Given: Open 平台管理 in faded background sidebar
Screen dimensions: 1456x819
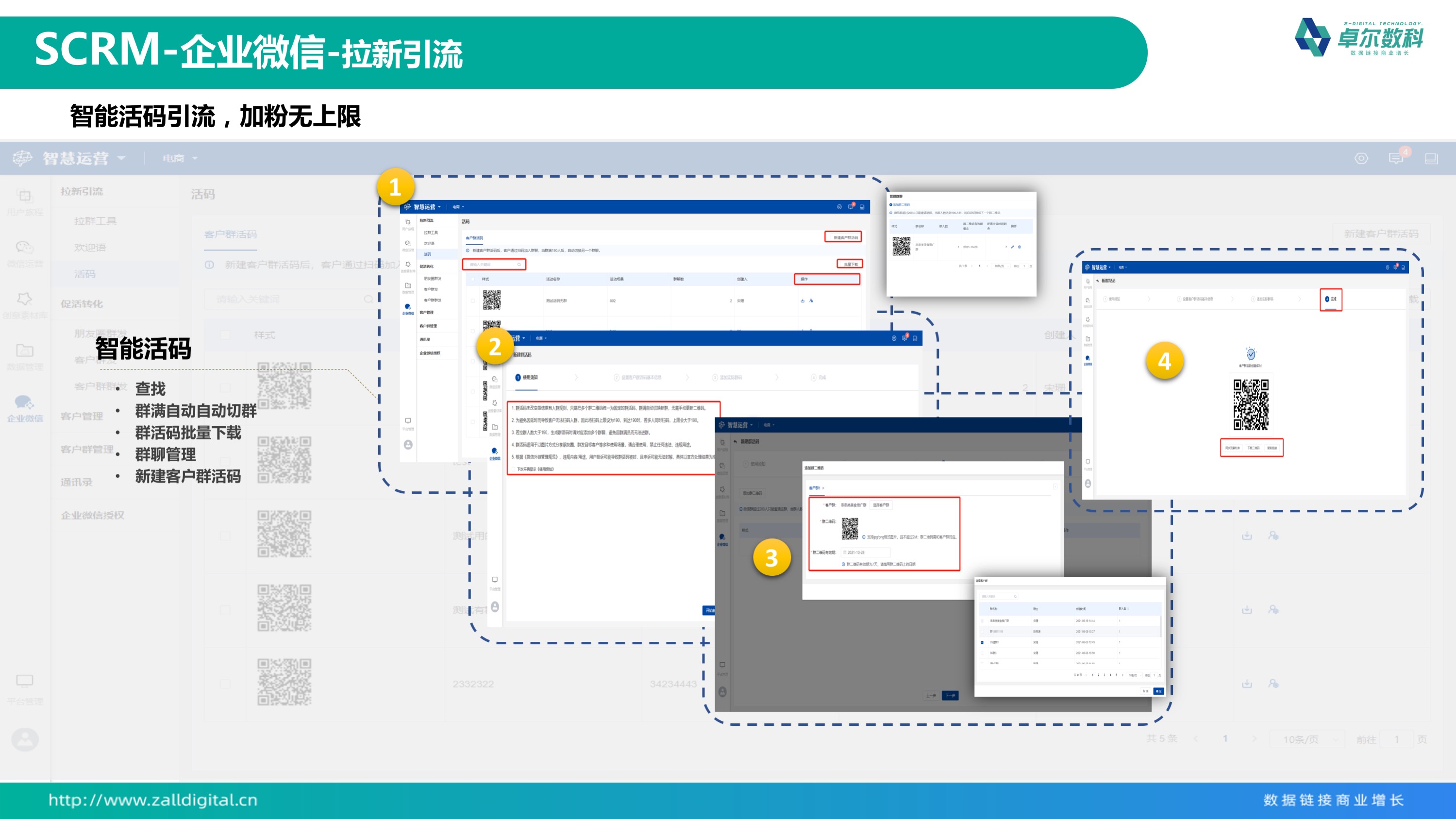Looking at the screenshot, I should click(x=25, y=690).
